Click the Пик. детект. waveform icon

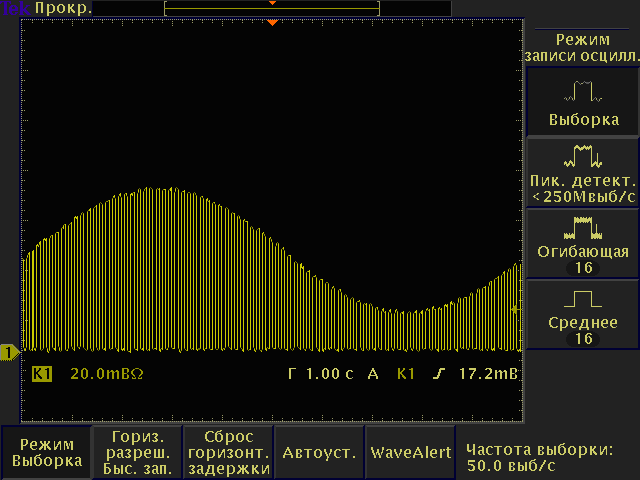tap(582, 156)
